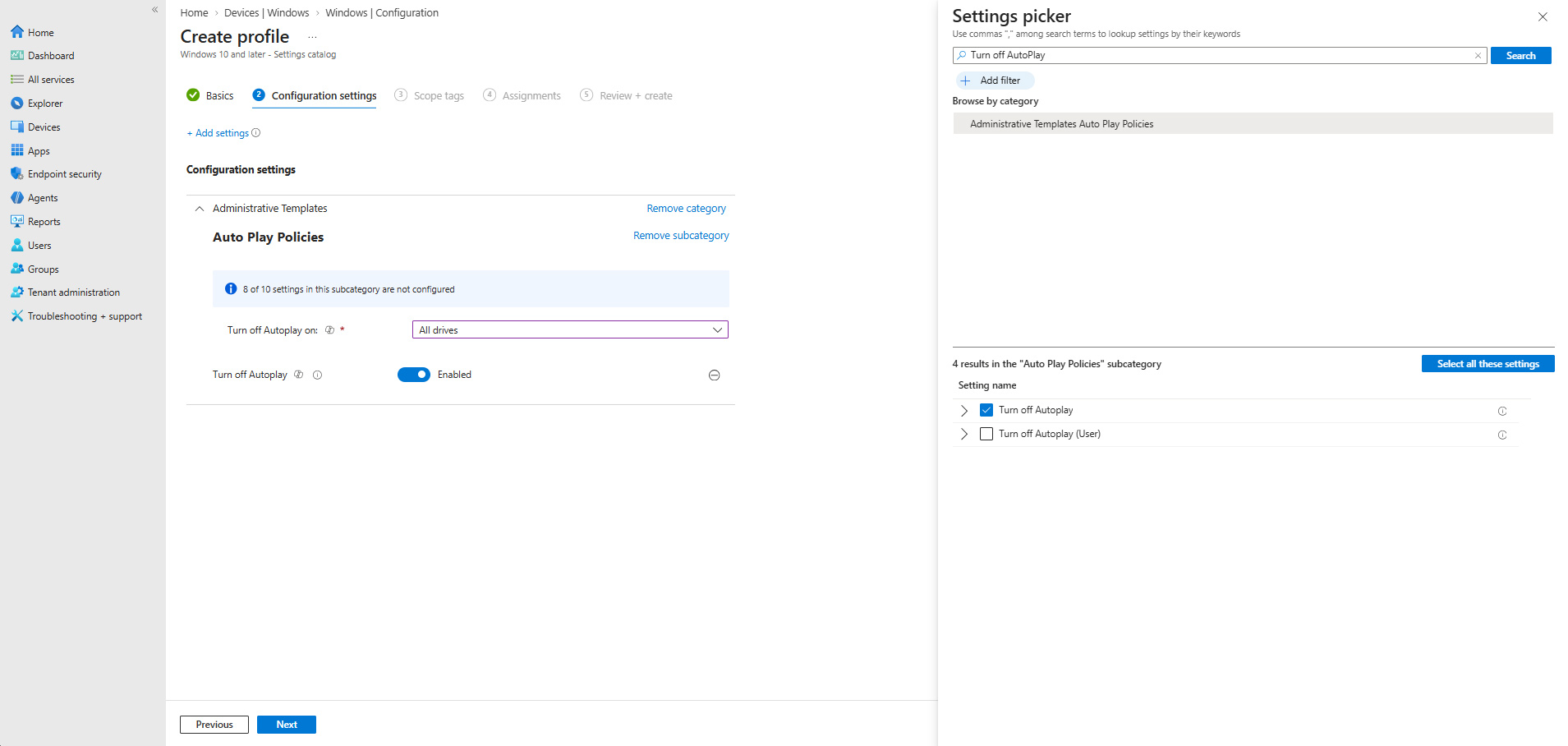Open Dashboard icon in the sidebar

17,56
